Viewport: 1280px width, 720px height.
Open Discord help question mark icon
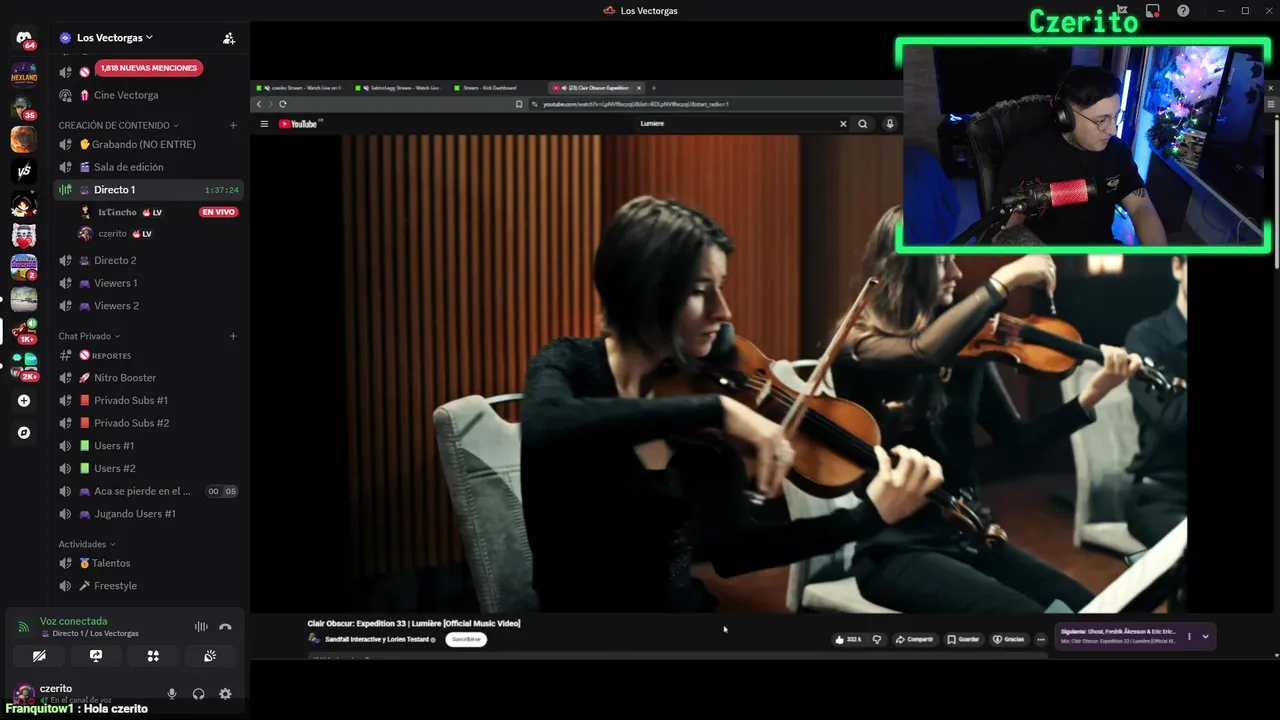coord(1184,11)
